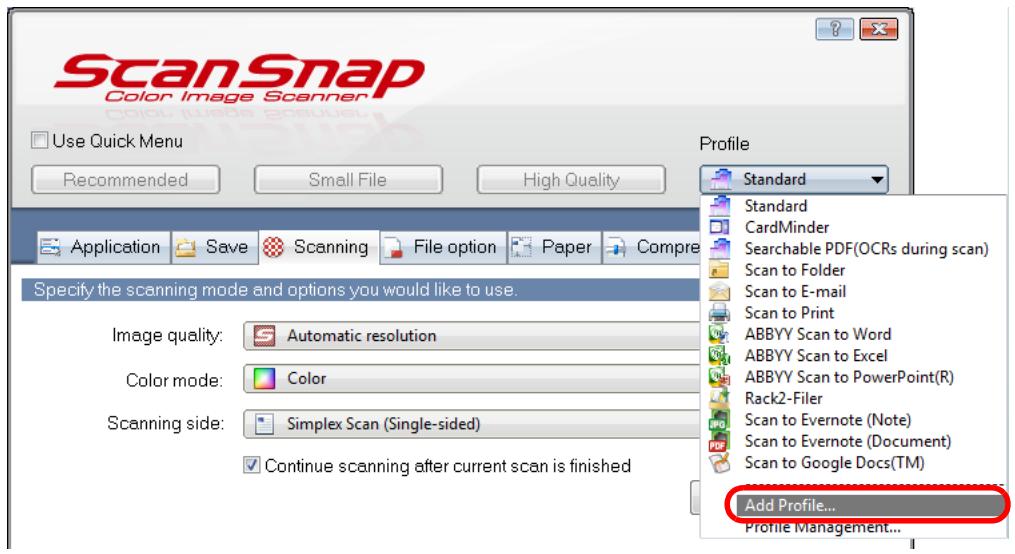Choose Scan to Google Docs(TM) profile

[834, 463]
